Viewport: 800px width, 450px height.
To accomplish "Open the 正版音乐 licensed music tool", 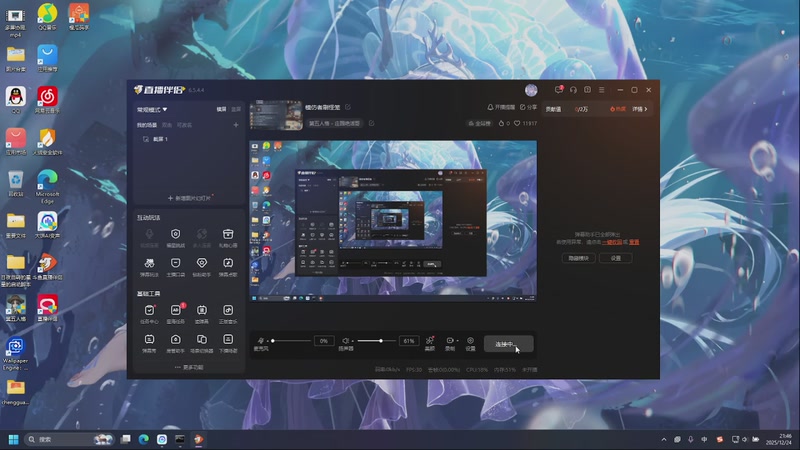I will [x=228, y=313].
